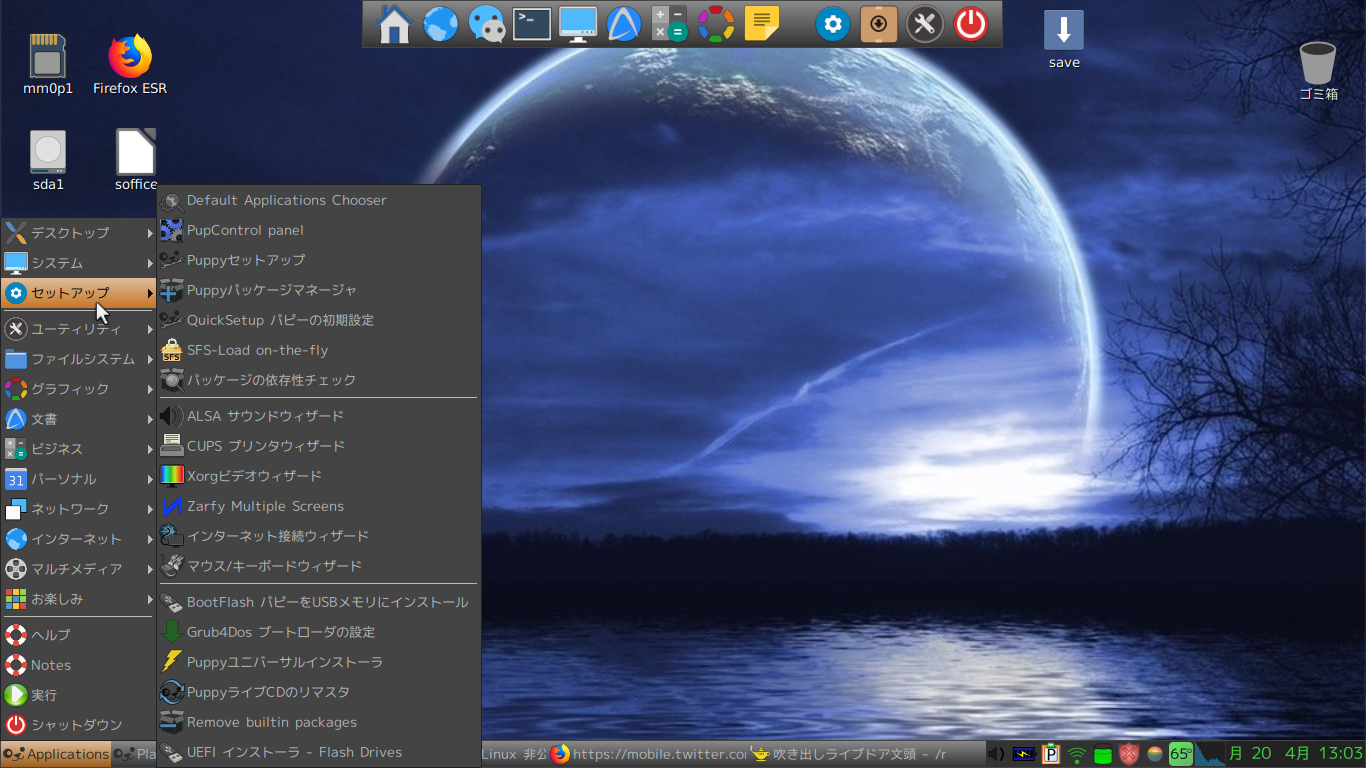Launch the globe web browser from dock

(441, 25)
